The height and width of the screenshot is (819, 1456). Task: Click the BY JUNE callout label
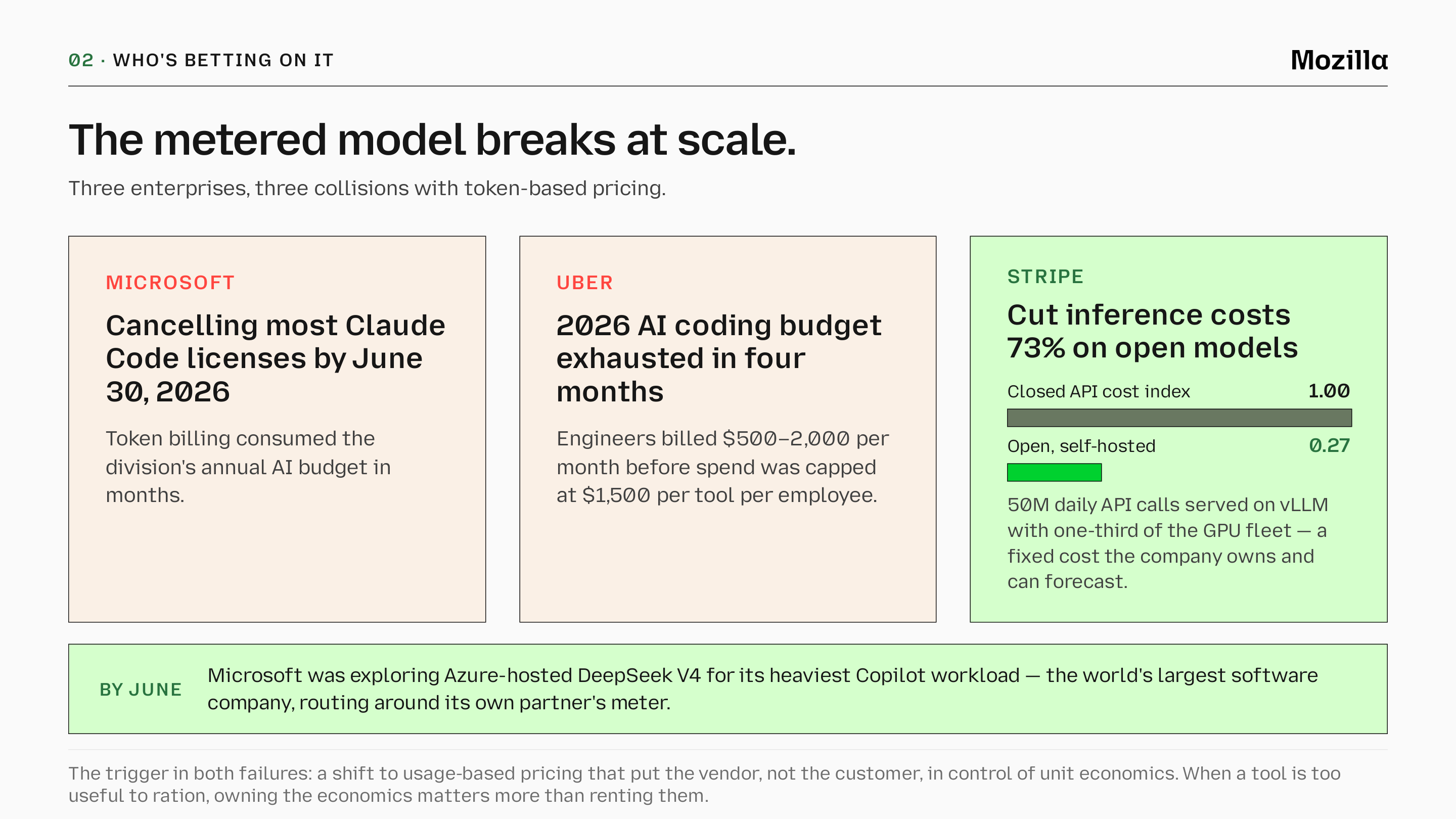coord(141,690)
